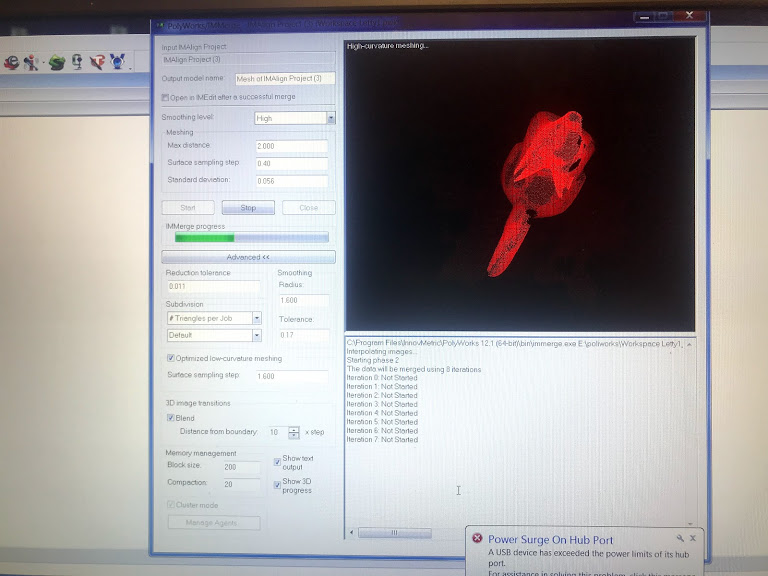Click the red error icon in Power Surge balloon
This screenshot has height=576, width=768.
tap(477, 538)
